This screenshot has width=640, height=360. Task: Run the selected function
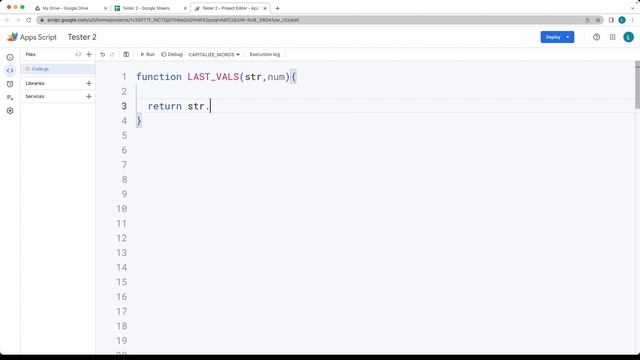[147, 54]
